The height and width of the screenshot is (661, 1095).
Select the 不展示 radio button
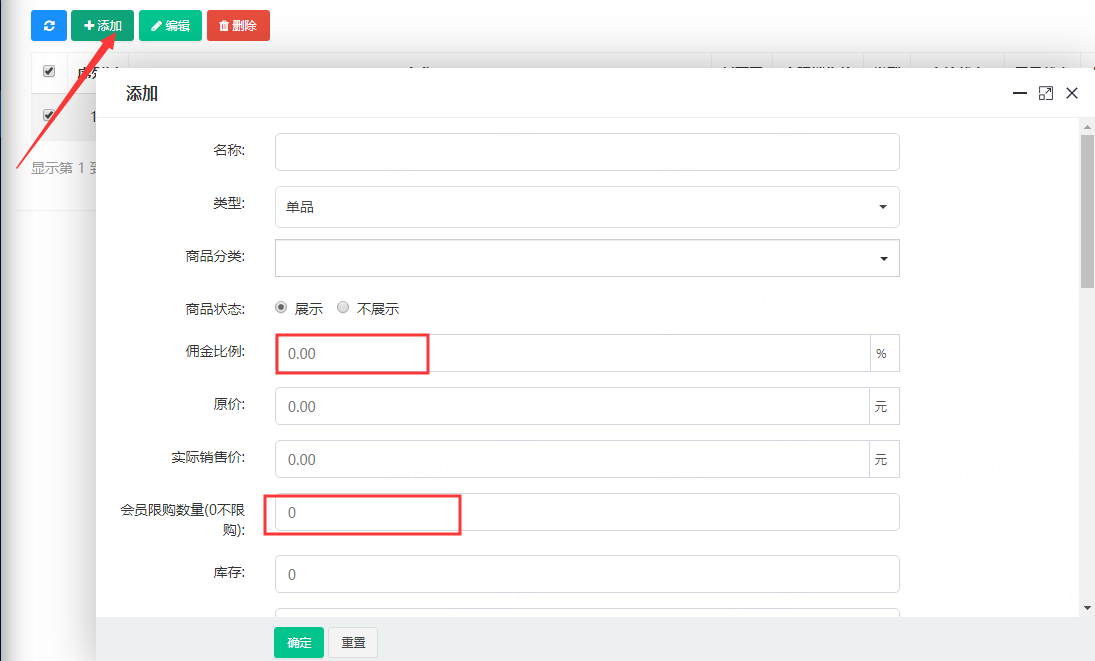point(343,307)
